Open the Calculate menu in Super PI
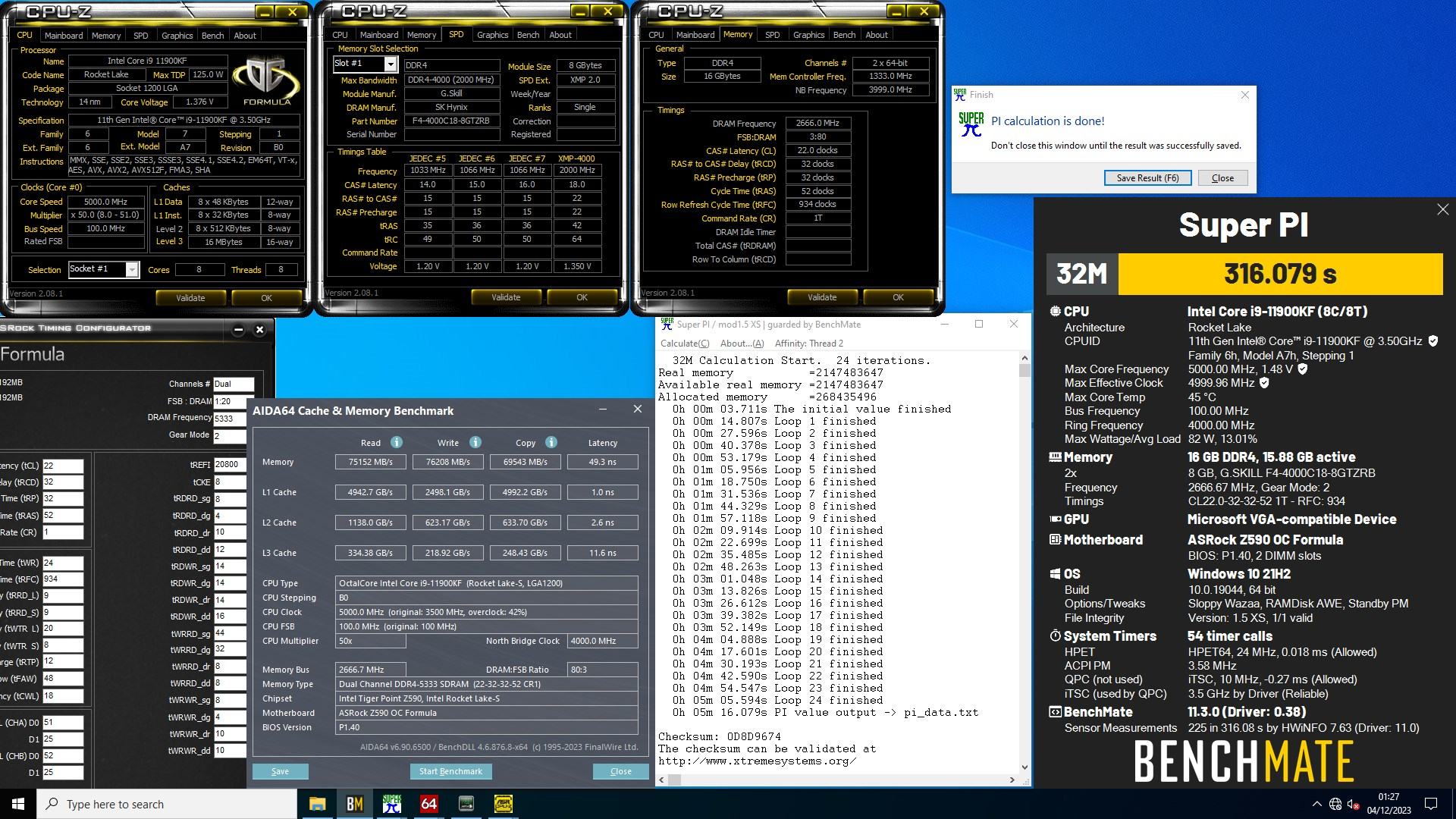This screenshot has height=819, width=1456. (685, 344)
